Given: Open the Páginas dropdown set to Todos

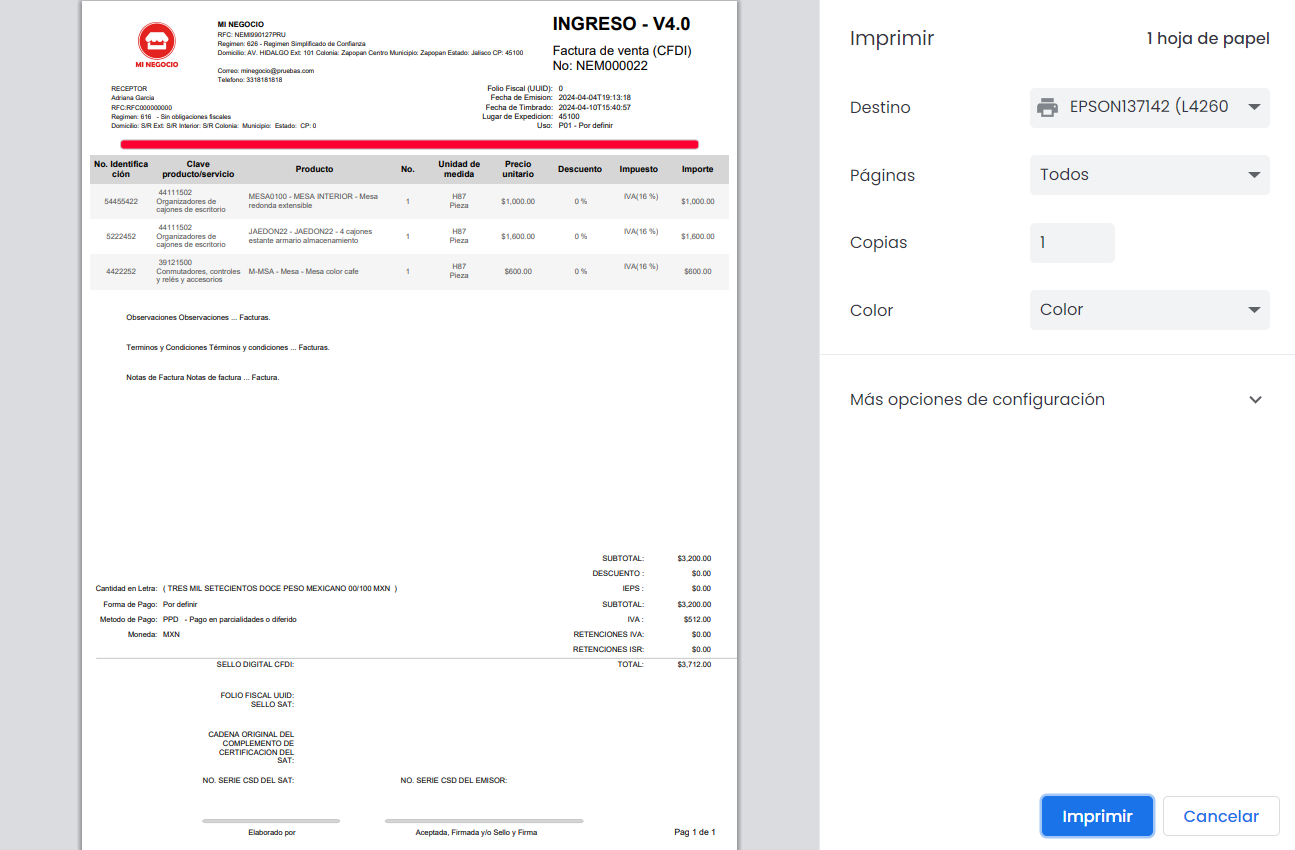Looking at the screenshot, I should coord(1149,175).
